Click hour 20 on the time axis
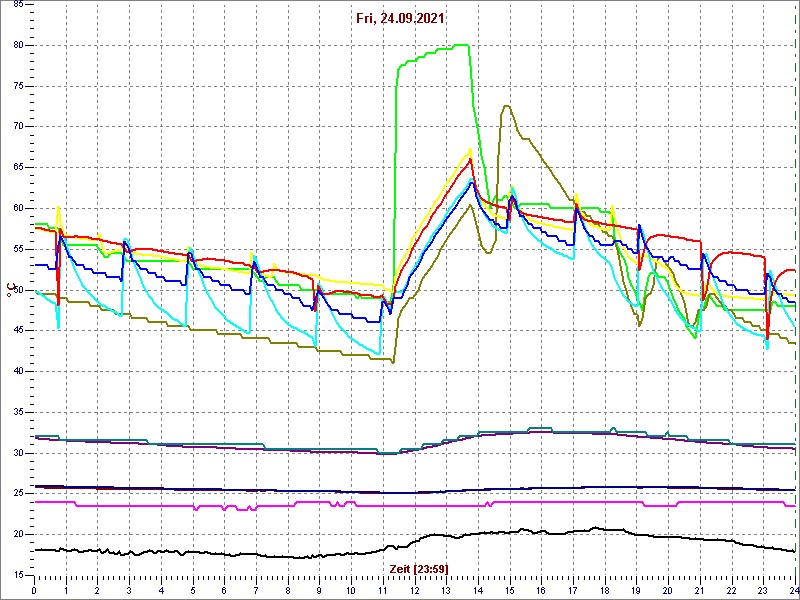 (668, 590)
